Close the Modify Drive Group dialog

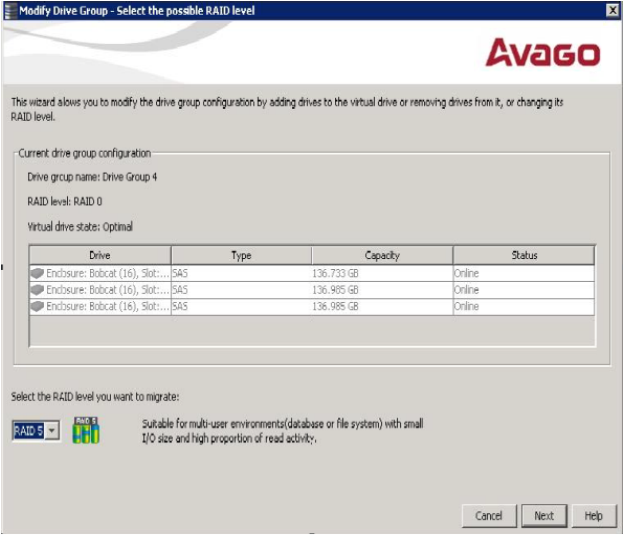pos(611,9)
